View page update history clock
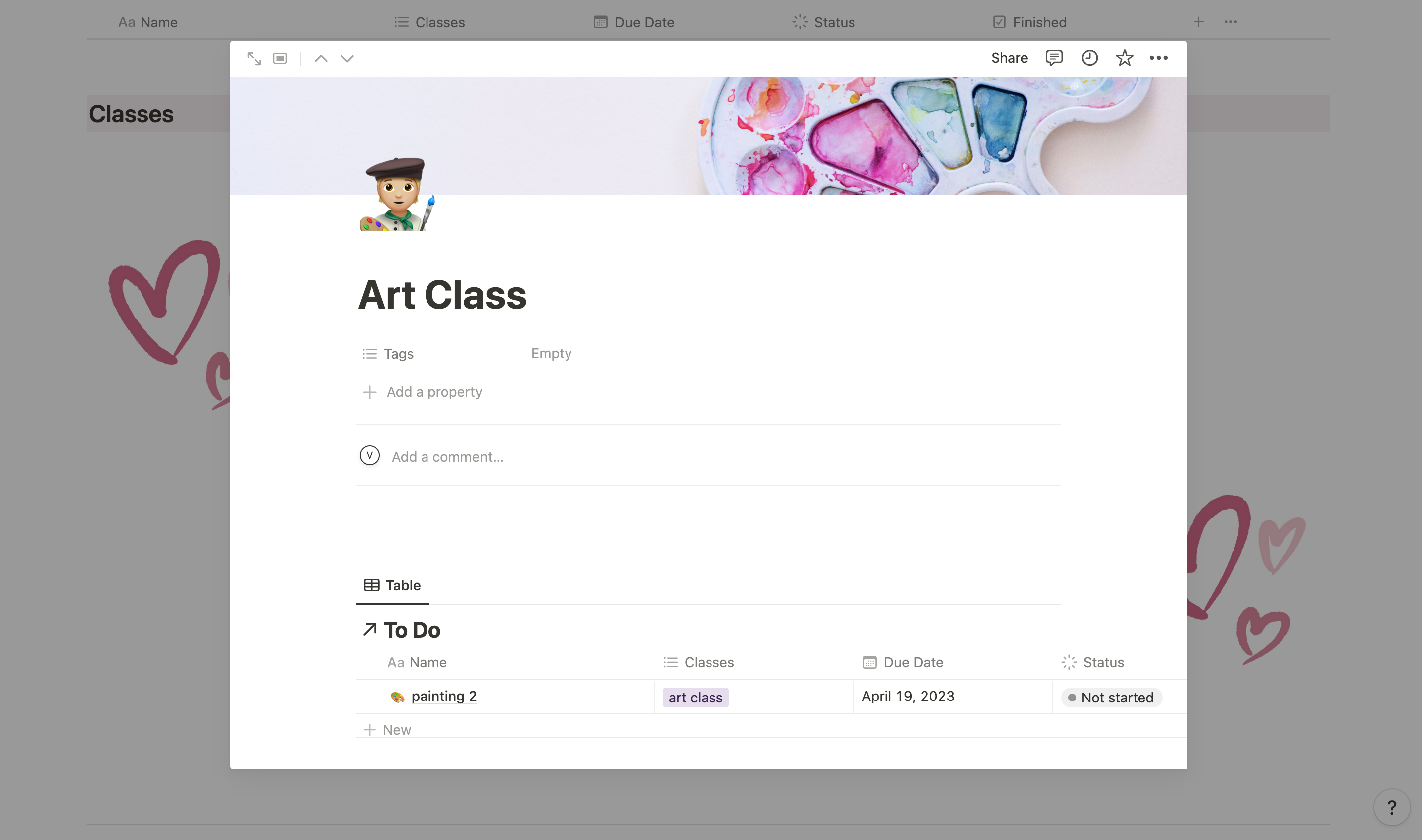This screenshot has width=1422, height=840. click(1089, 58)
